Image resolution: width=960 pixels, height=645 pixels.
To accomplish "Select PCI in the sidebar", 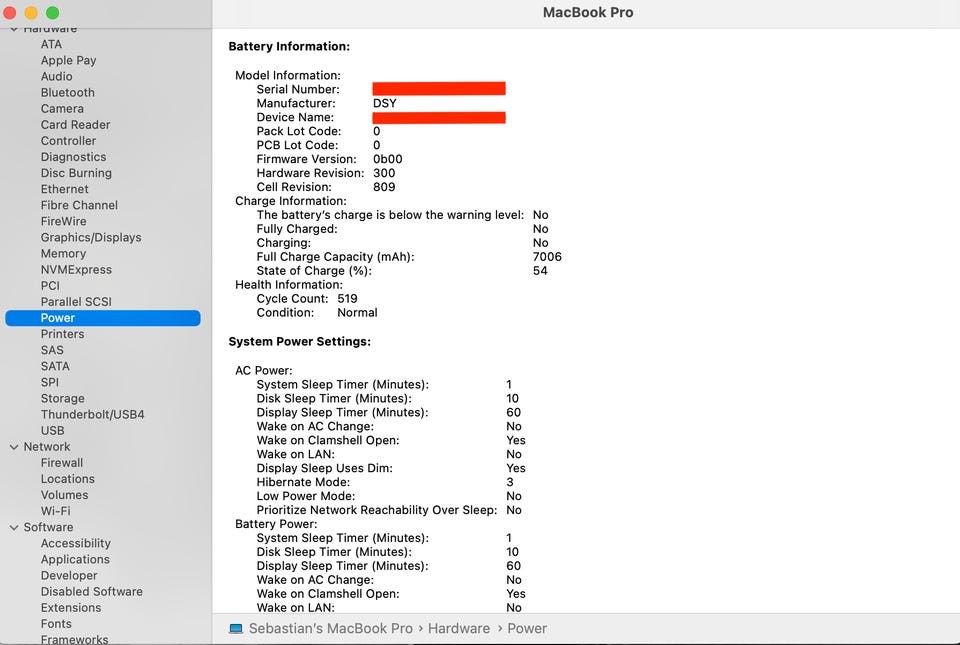I will [50, 285].
